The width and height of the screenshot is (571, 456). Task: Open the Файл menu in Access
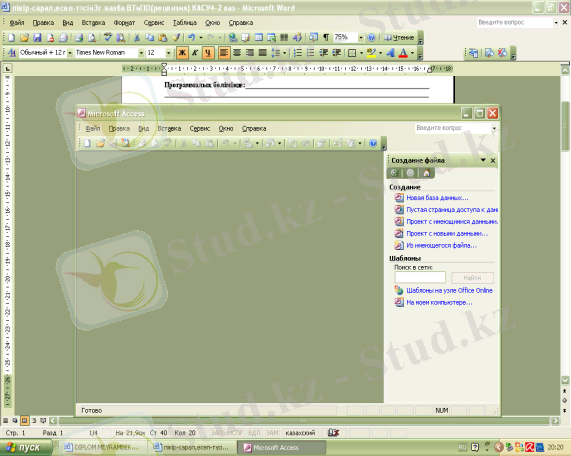(92, 129)
